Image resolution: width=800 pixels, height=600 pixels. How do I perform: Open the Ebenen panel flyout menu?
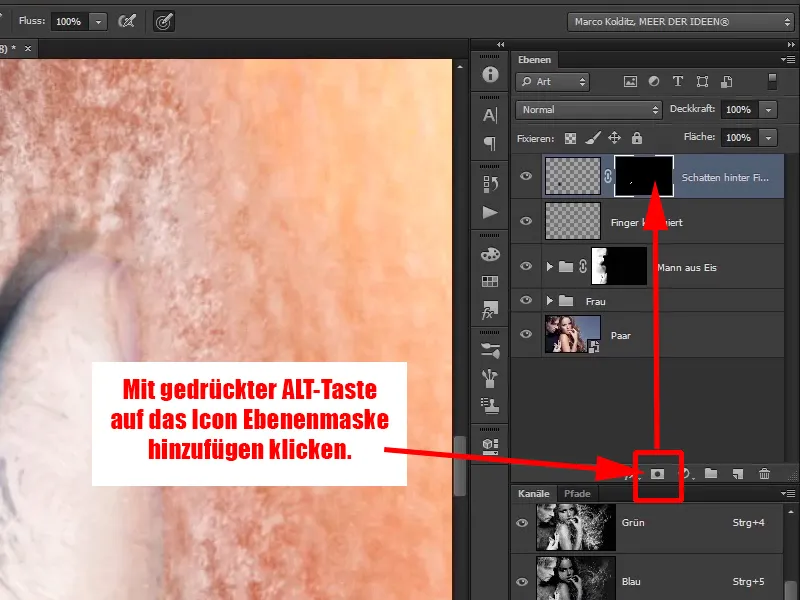click(x=788, y=60)
